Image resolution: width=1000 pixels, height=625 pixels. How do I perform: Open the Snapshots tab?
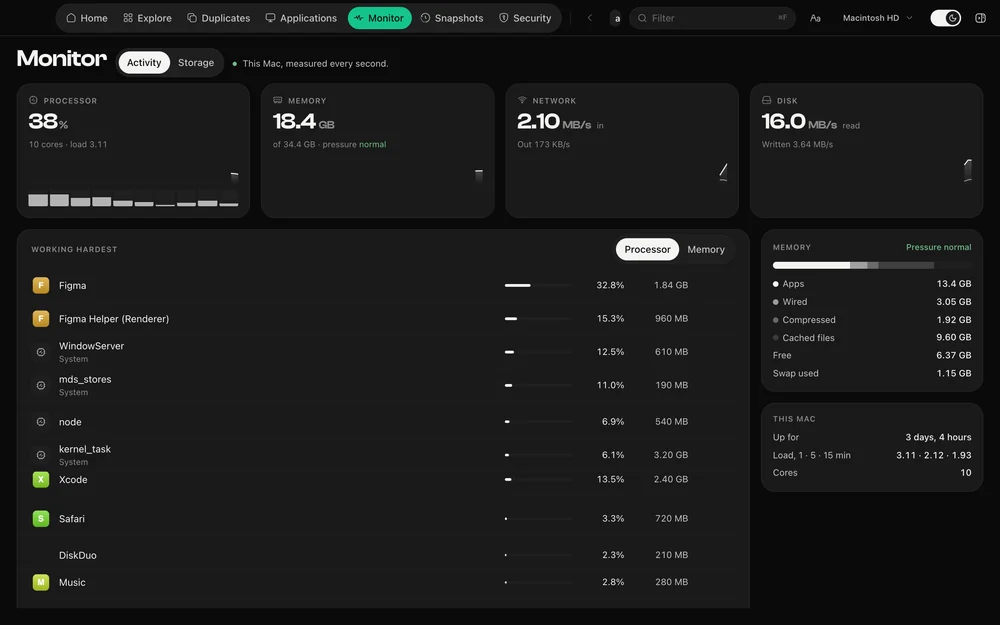coord(452,18)
